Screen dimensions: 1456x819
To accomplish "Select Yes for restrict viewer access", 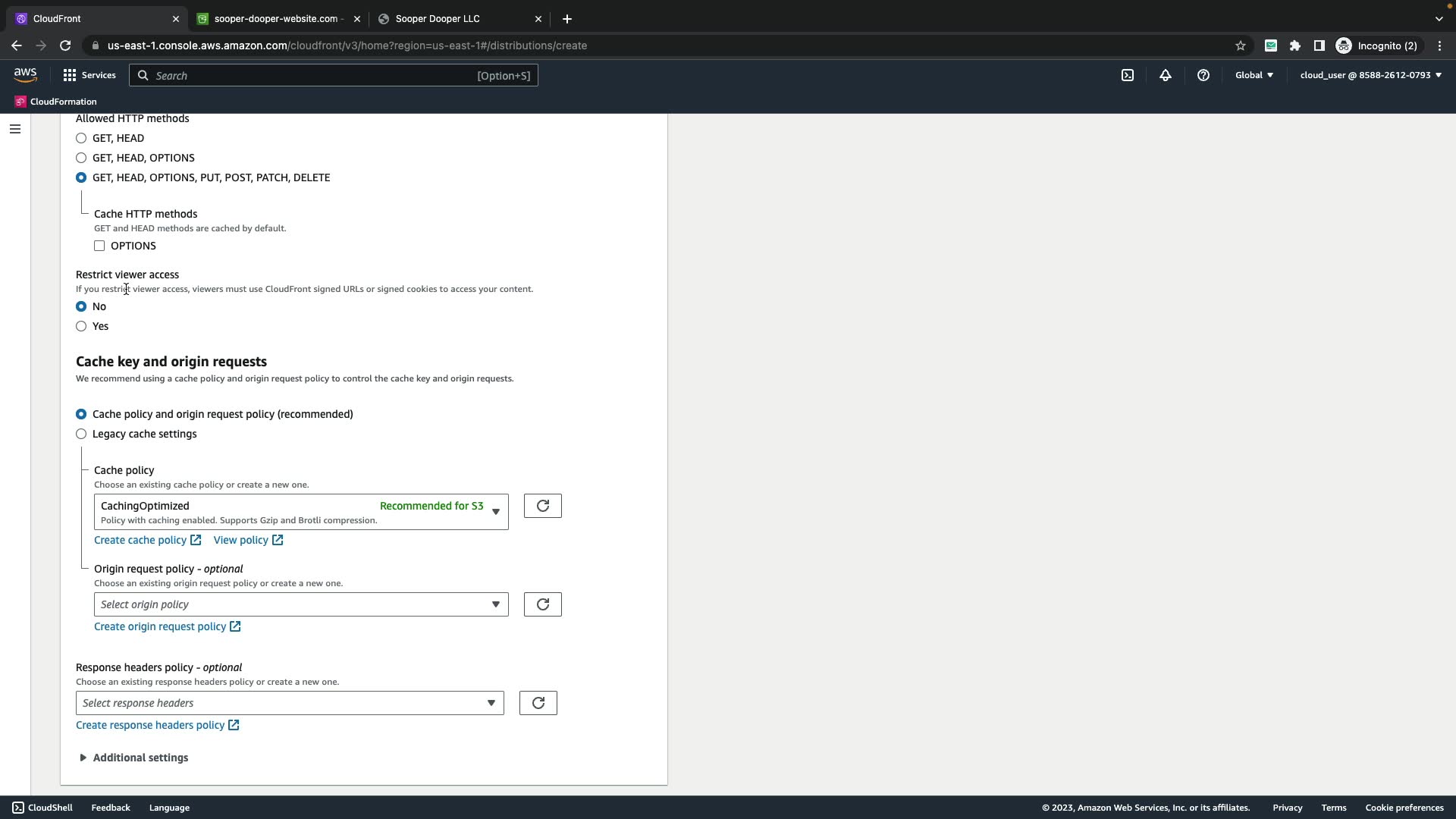I will [x=81, y=326].
